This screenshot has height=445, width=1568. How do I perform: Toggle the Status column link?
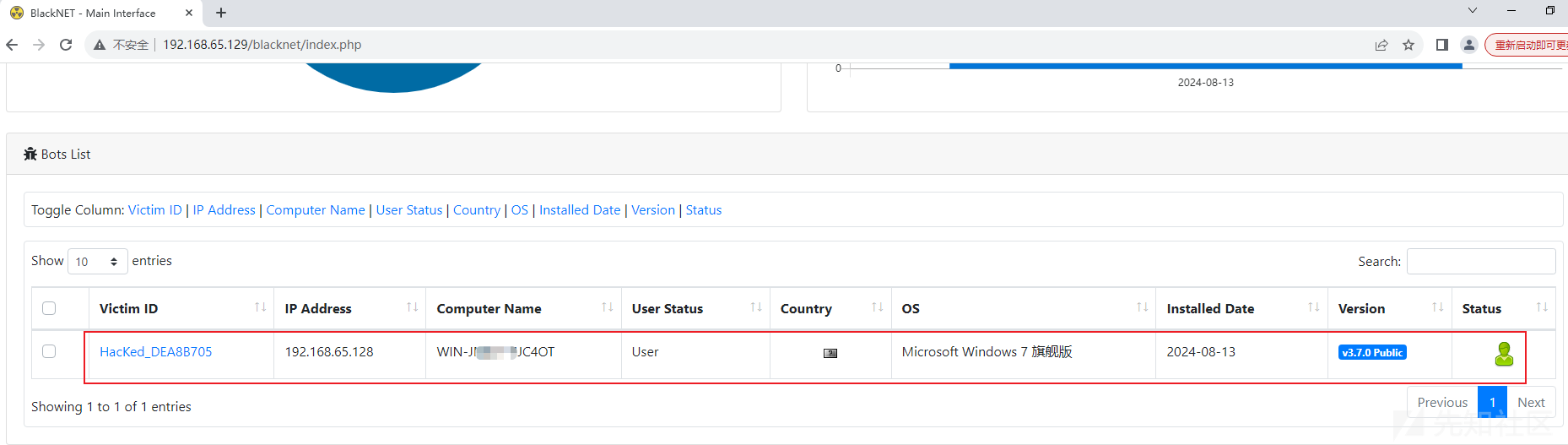pos(704,209)
